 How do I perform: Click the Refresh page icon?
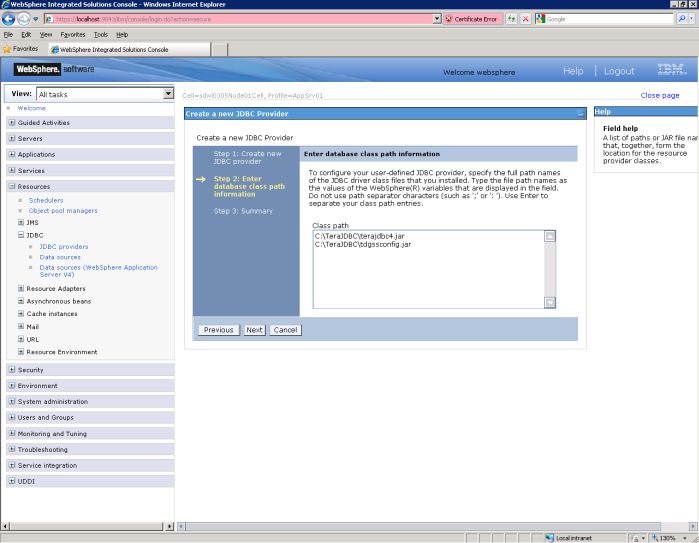(511, 19)
